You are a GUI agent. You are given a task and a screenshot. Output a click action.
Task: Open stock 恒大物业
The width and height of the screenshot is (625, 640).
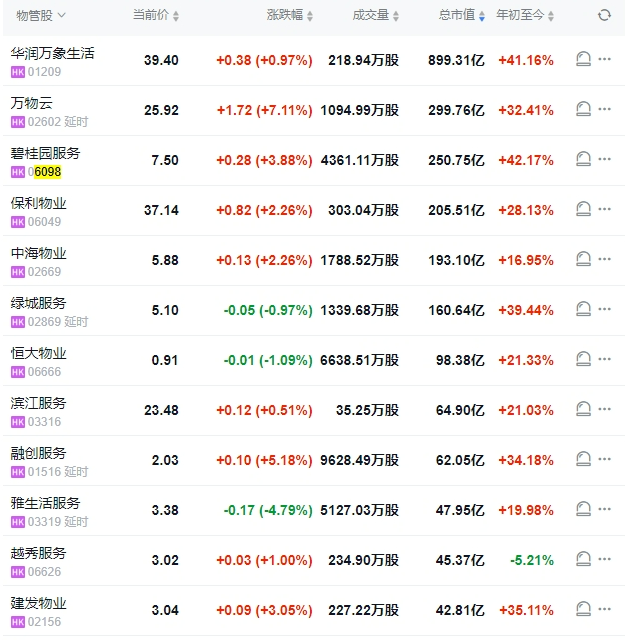38,353
